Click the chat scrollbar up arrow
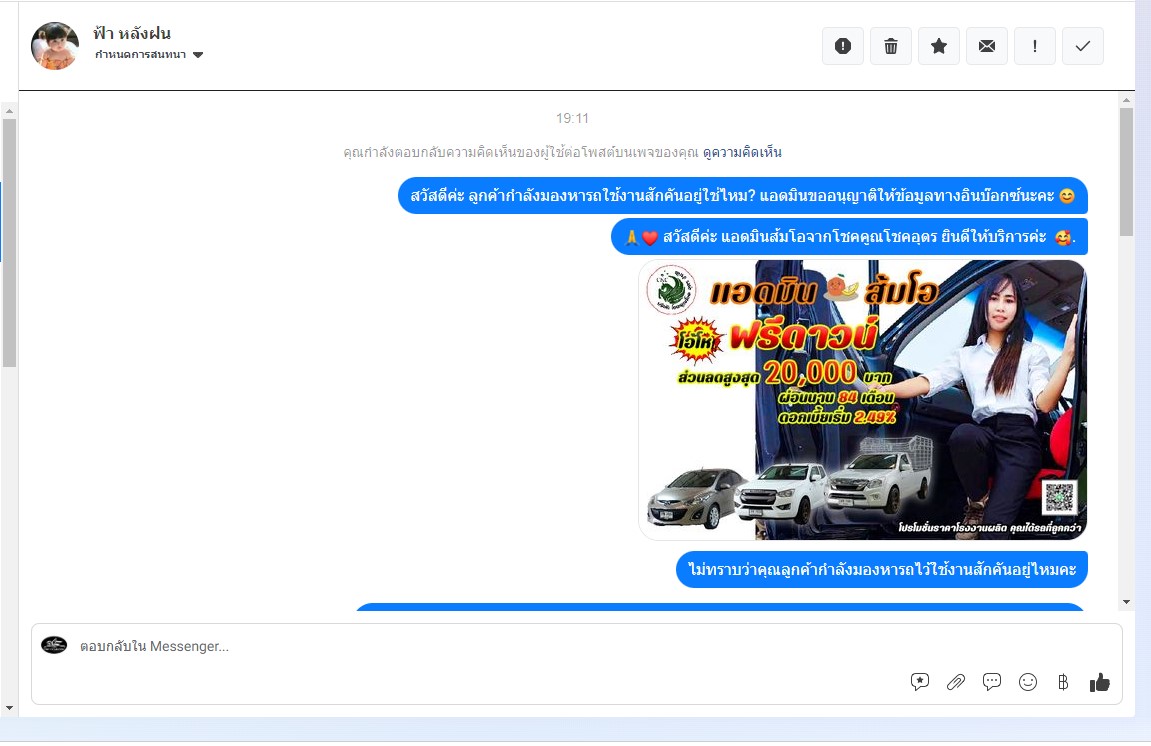This screenshot has width=1151, height=746. coord(1127,99)
